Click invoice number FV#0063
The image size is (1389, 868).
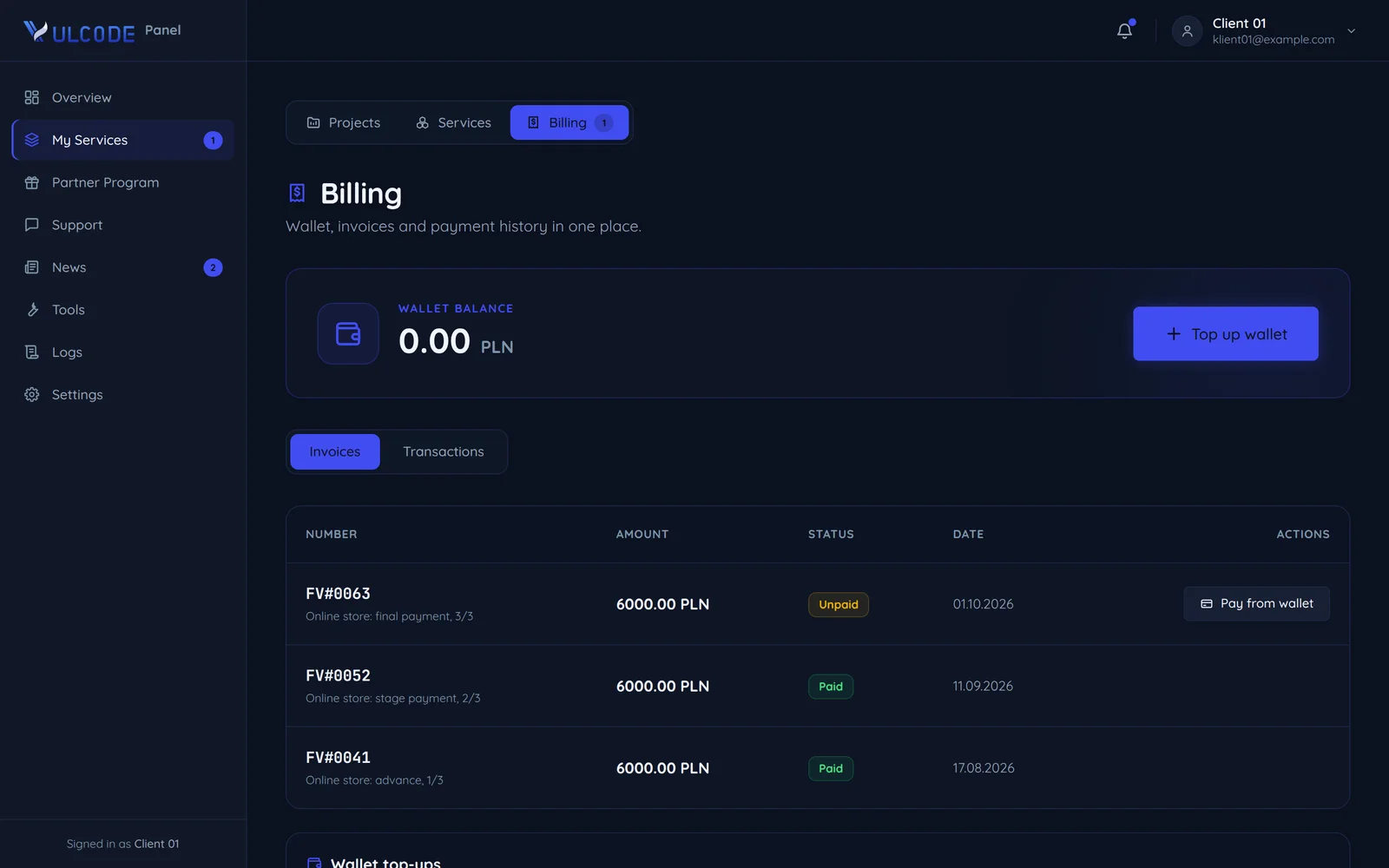click(x=339, y=594)
